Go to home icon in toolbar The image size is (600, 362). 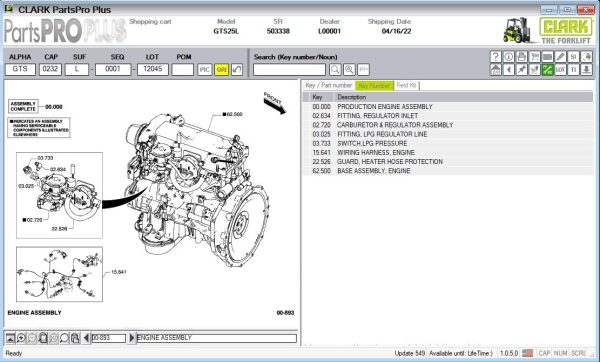(496, 70)
